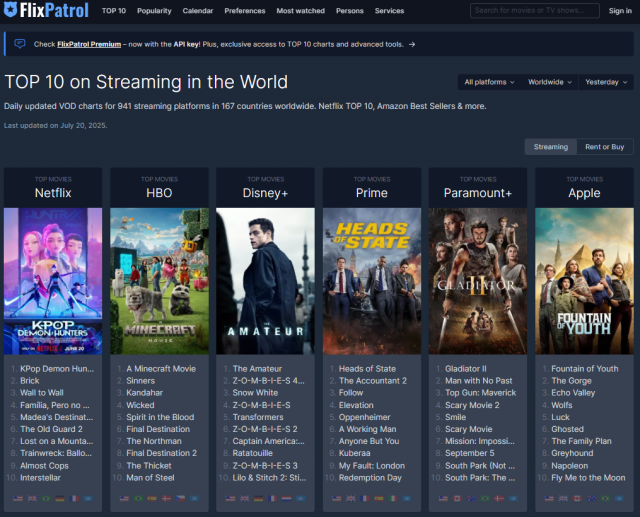Open the Heads of State poster

click(372, 281)
